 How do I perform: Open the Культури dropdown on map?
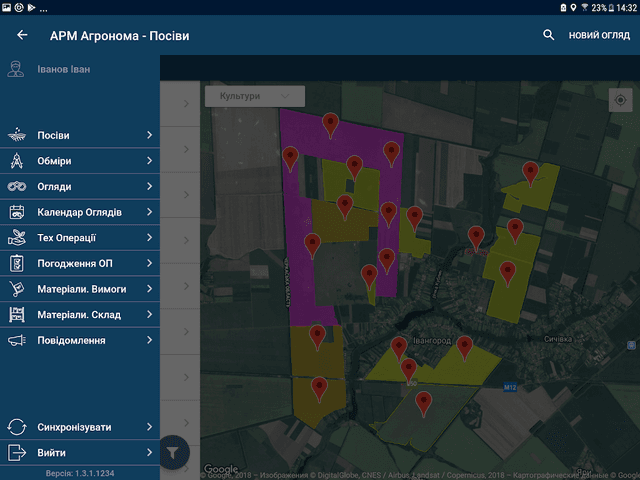255,96
